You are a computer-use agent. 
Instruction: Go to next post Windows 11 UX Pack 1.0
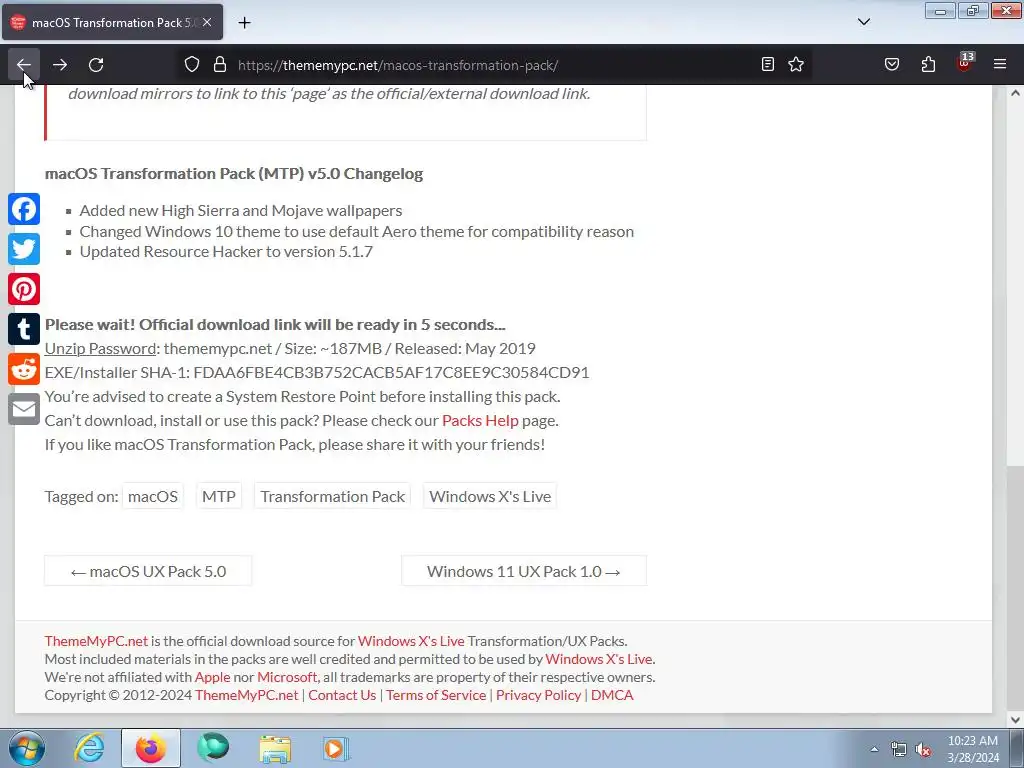point(524,571)
